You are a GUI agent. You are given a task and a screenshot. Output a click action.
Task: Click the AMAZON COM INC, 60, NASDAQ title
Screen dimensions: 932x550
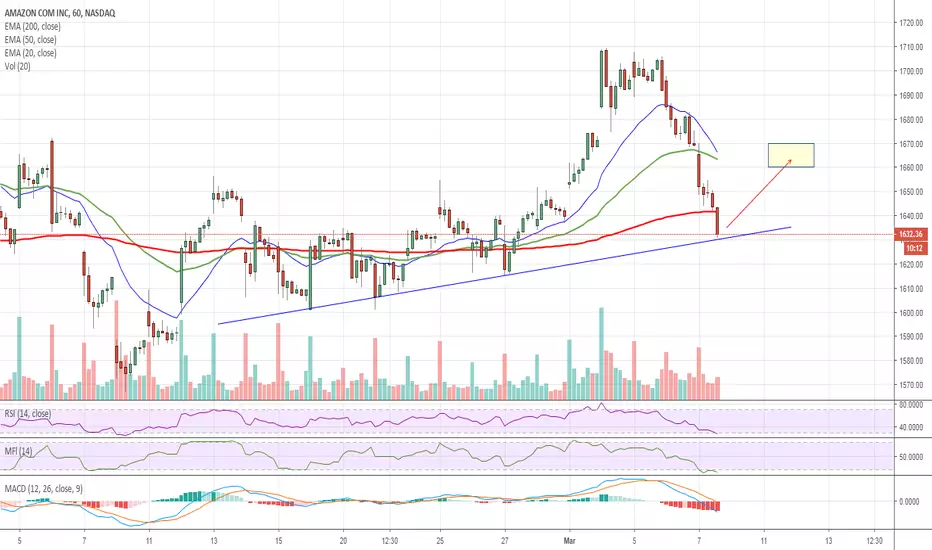[x=60, y=13]
